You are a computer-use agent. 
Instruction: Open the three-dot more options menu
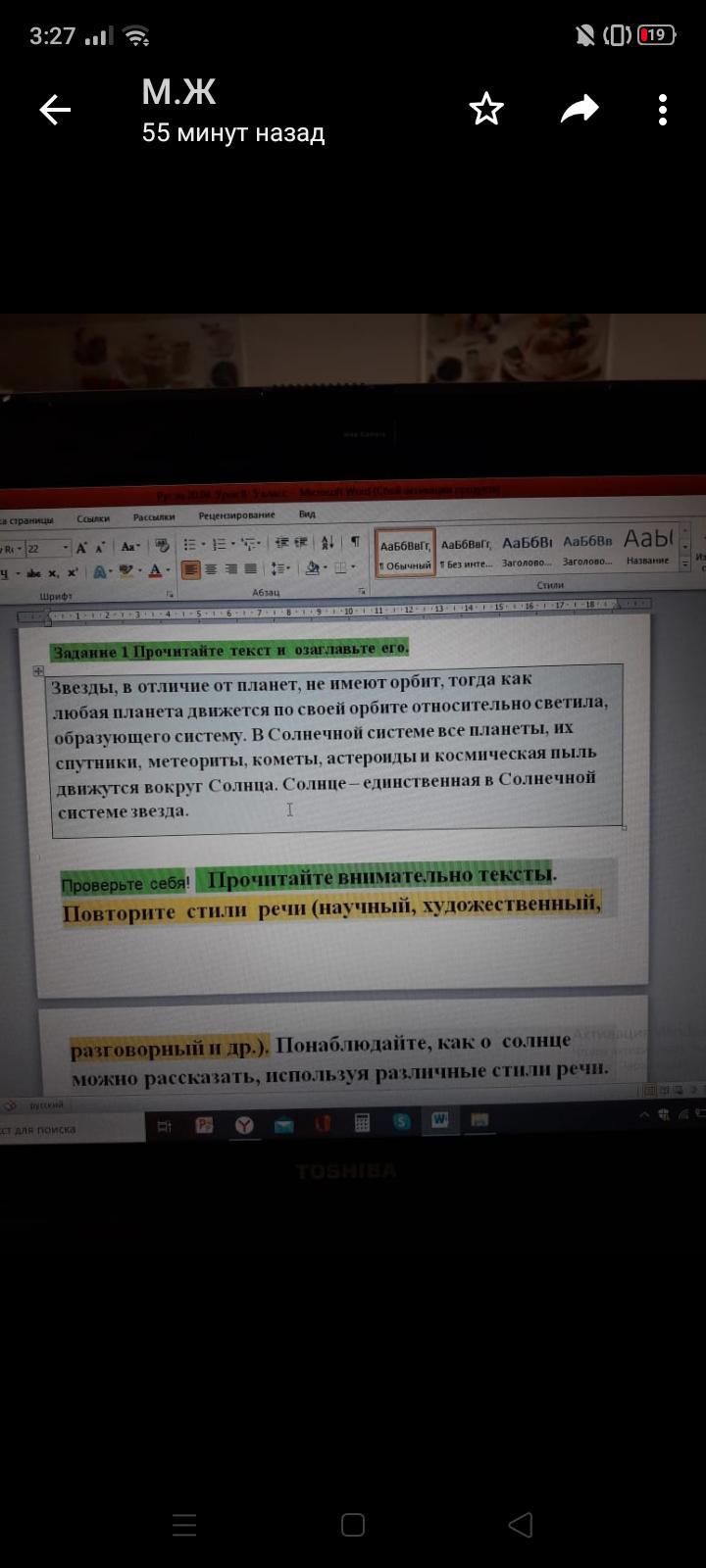click(663, 110)
